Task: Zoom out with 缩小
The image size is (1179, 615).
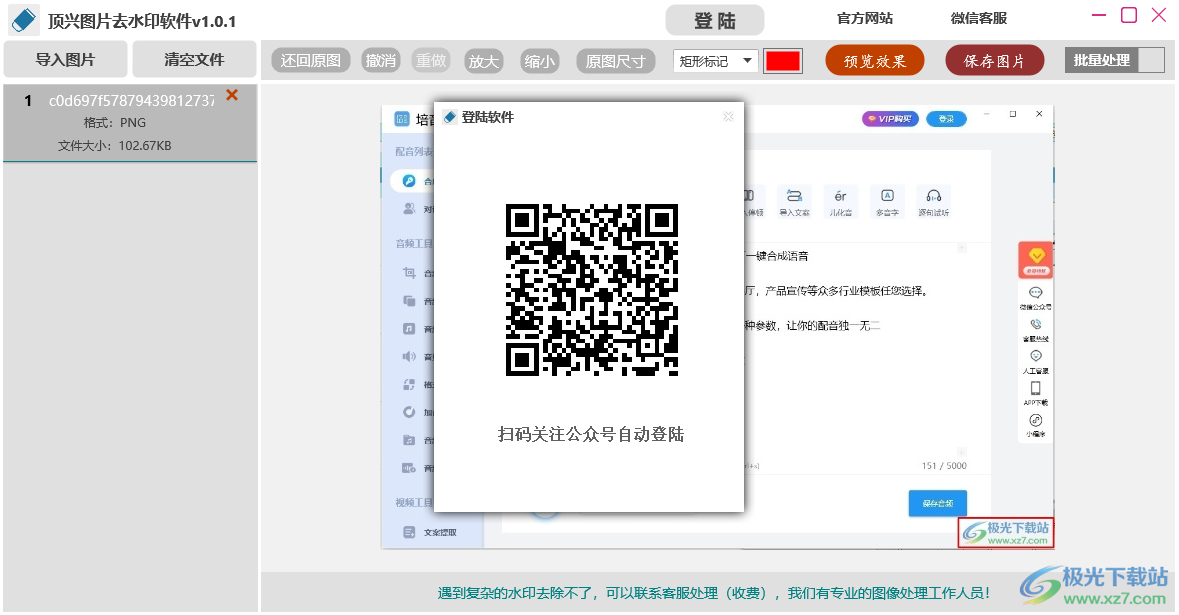Action: [539, 61]
